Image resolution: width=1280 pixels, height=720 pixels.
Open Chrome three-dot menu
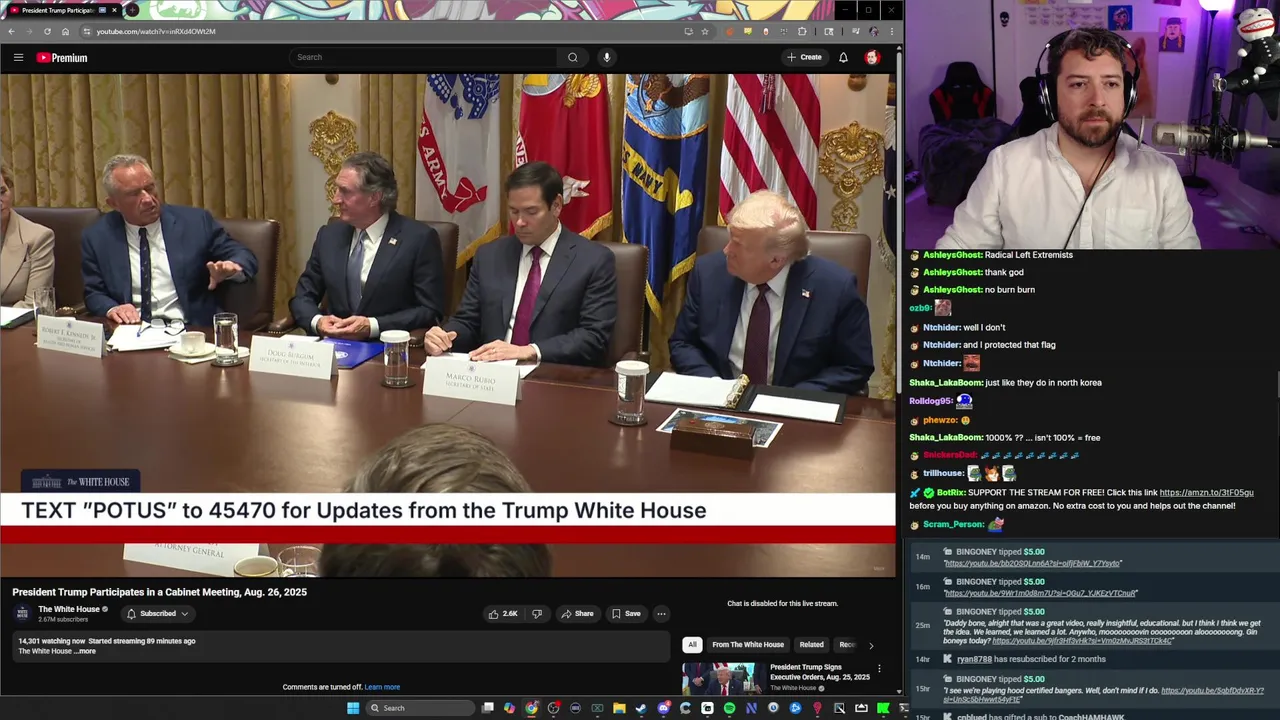[x=891, y=31]
